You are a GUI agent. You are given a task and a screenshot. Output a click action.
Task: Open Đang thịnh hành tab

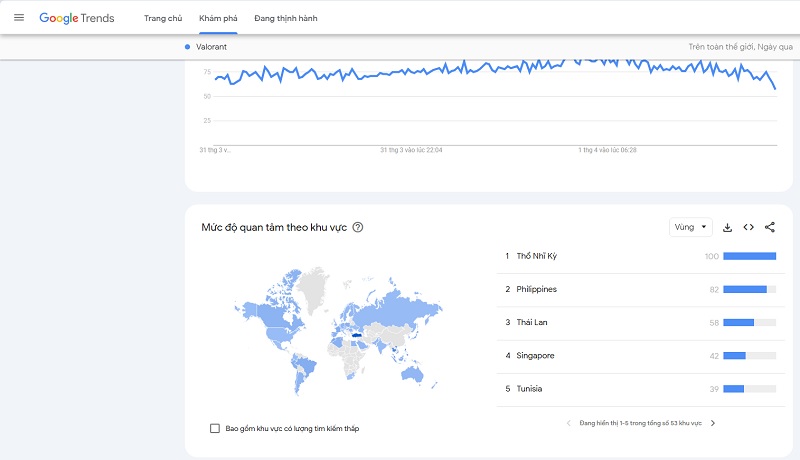286,18
